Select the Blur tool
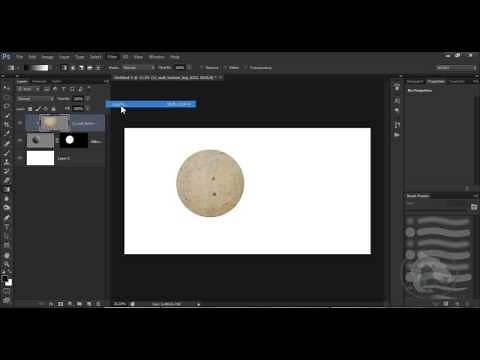The width and height of the screenshot is (480, 360). click(x=6, y=199)
